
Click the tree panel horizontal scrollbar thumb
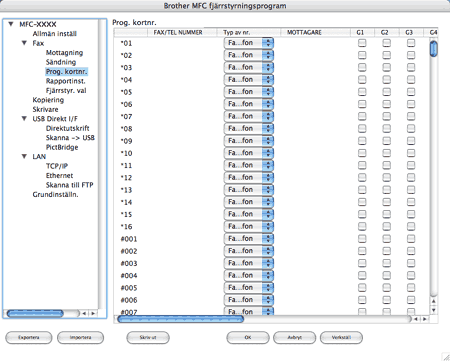[35, 313]
